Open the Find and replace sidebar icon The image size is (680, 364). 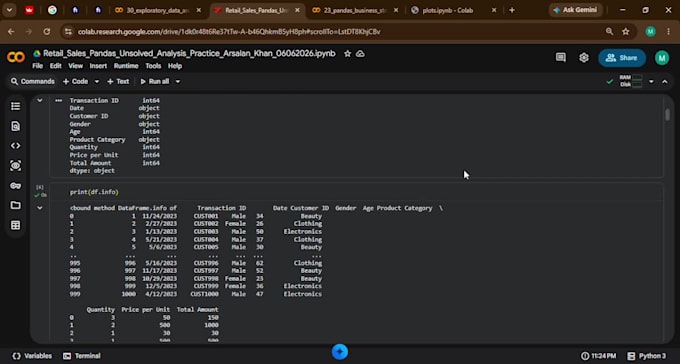click(x=16, y=126)
